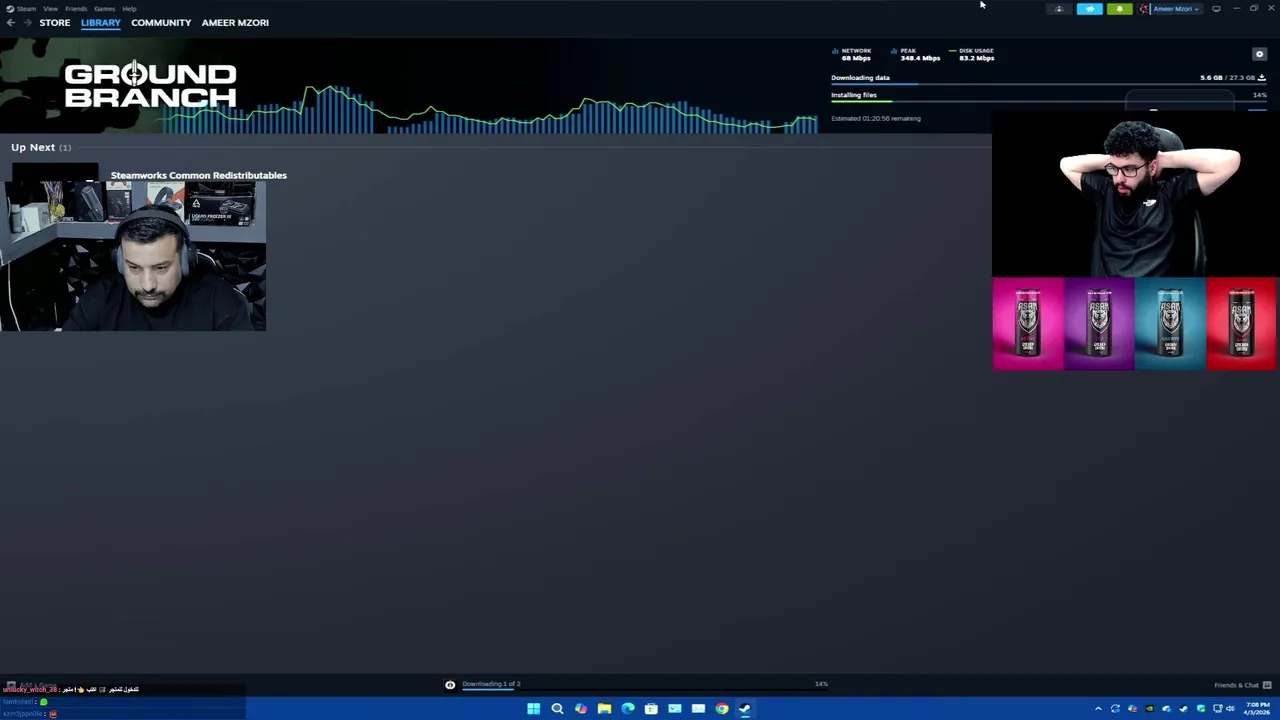Open the Games menu

click(104, 8)
